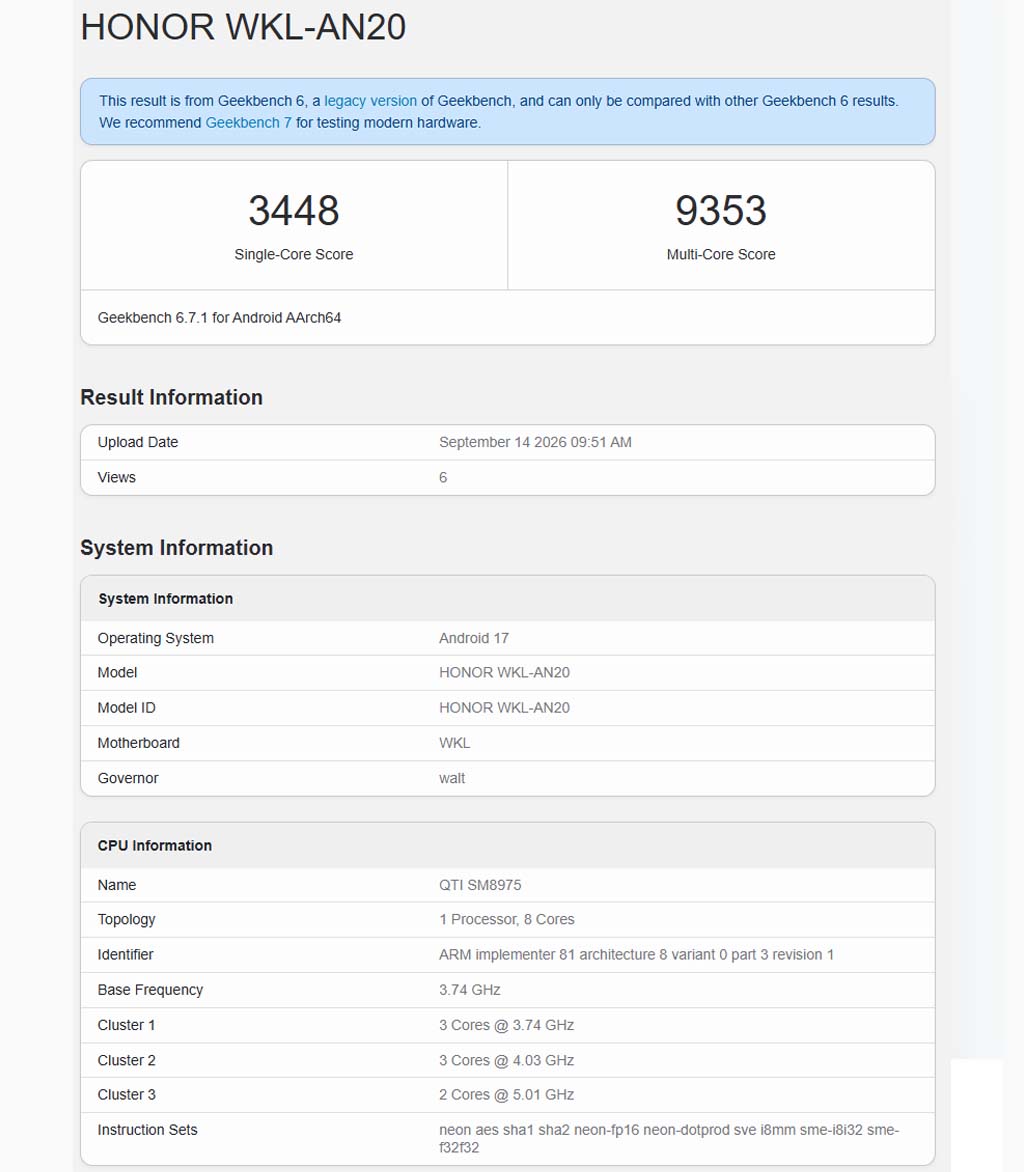Click the 'Instruction Sets' label

147,1130
